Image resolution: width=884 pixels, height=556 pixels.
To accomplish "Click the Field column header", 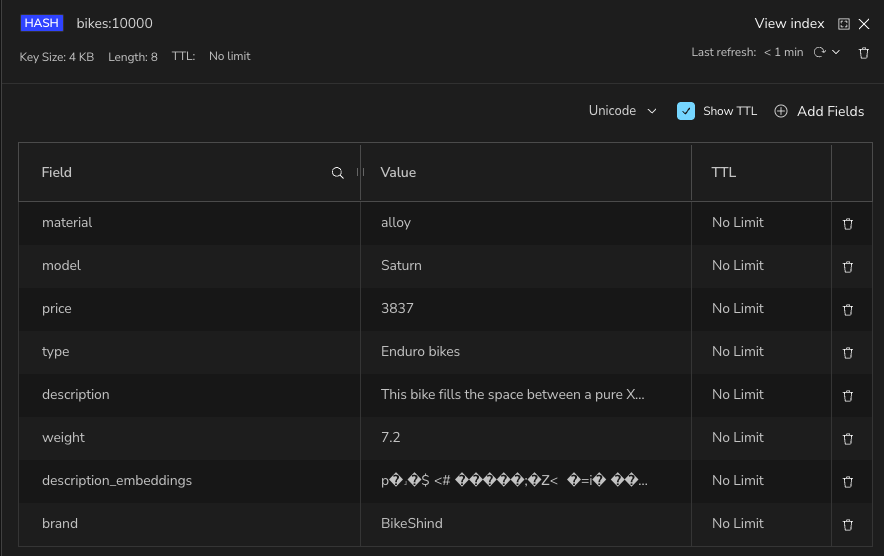I will coord(56,172).
